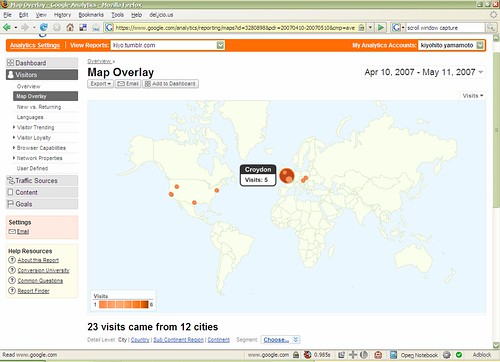This screenshot has height=362, width=500.
Task: Click the lightest swatch in the Visits legend
Action: point(103,304)
